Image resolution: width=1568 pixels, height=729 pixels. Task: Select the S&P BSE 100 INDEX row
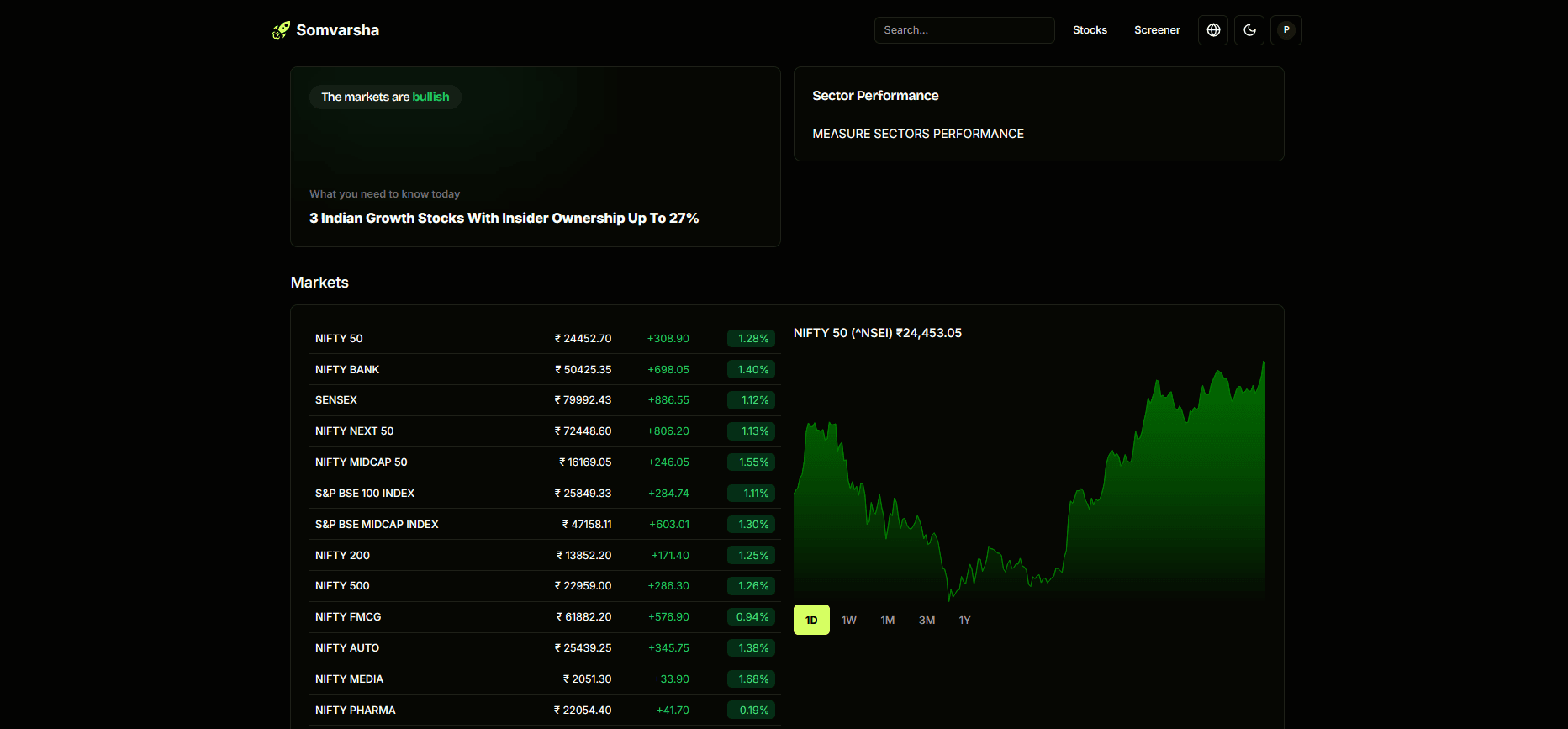545,494
